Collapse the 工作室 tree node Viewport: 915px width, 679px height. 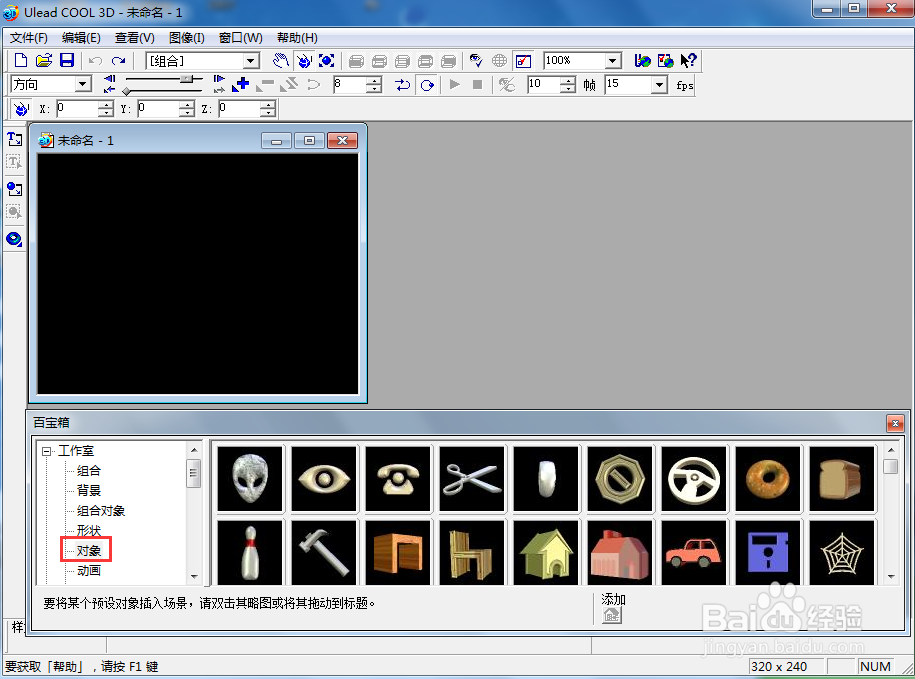46,451
